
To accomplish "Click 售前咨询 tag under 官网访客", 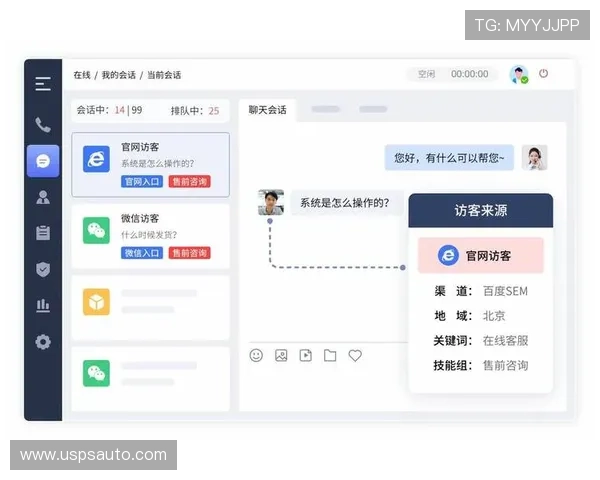I will [x=189, y=181].
